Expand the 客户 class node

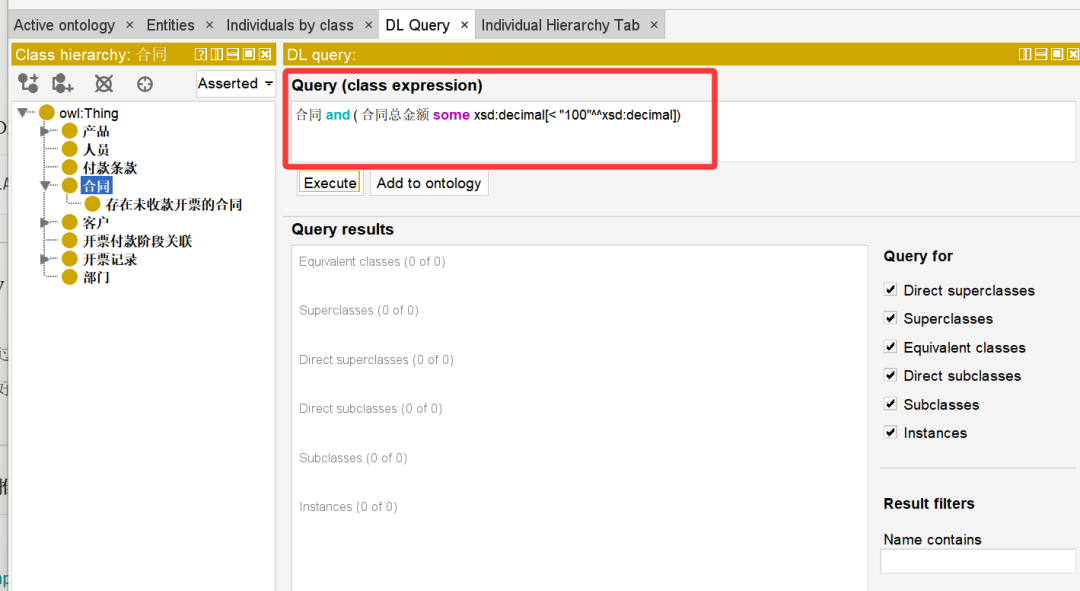(x=45, y=222)
